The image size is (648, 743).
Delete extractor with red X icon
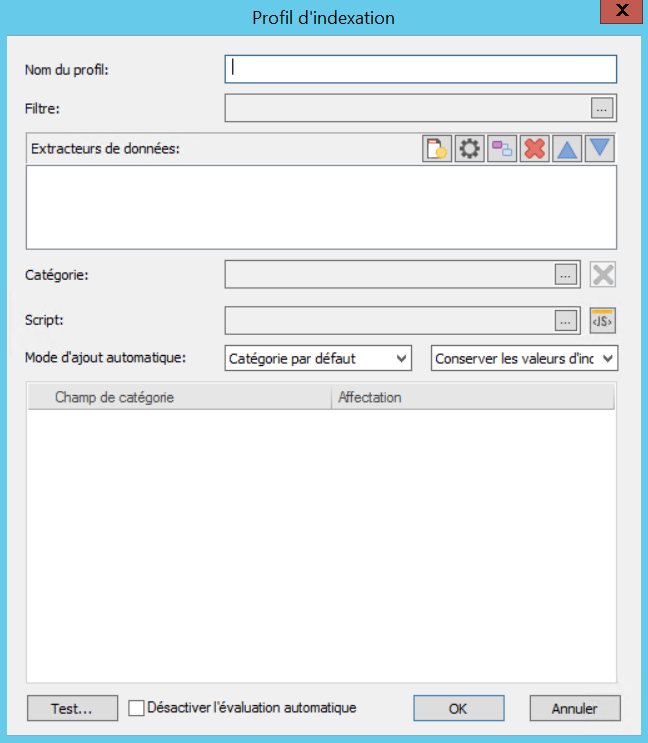coord(535,149)
